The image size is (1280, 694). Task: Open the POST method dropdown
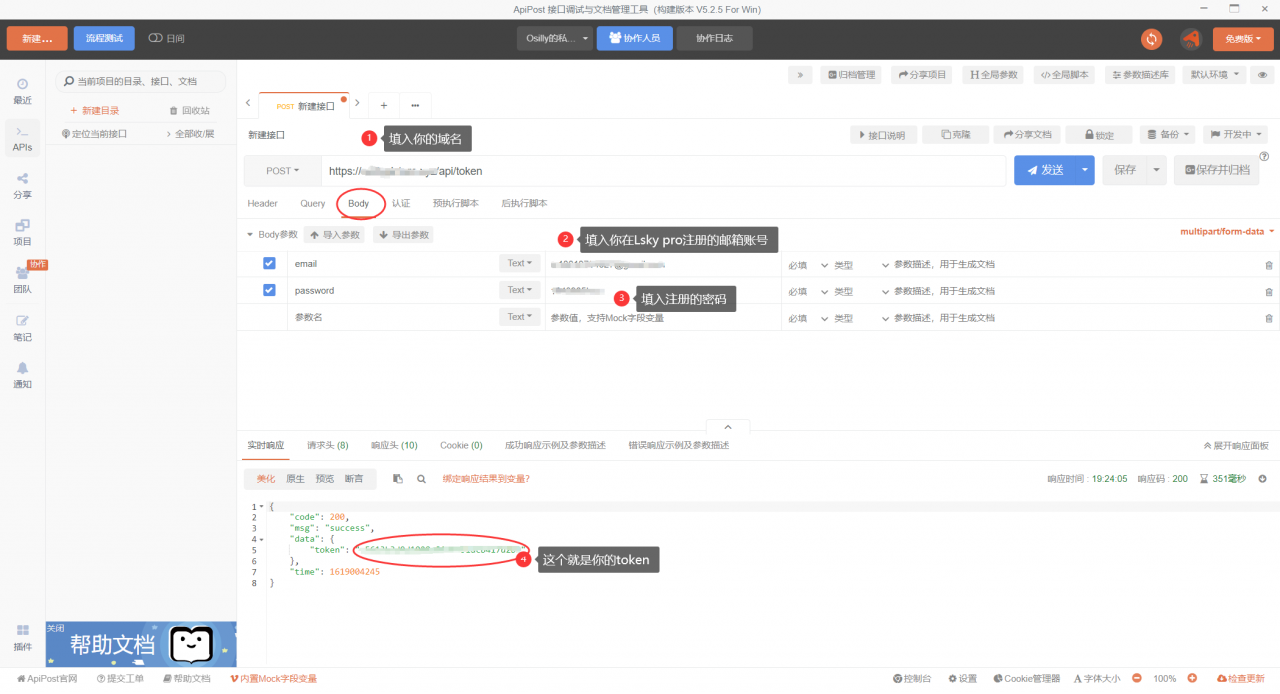[x=282, y=171]
